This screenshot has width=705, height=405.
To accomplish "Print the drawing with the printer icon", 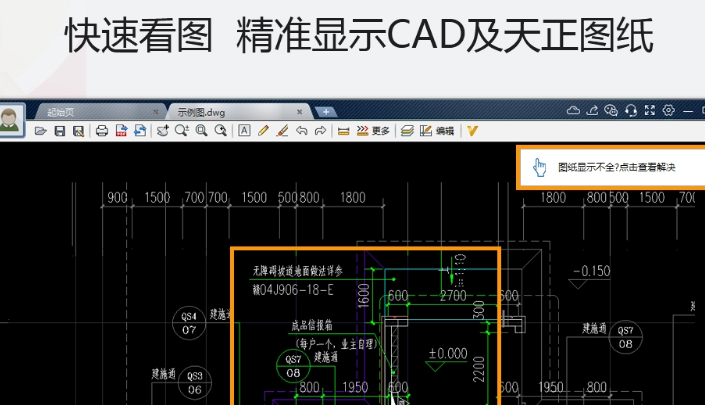I will 102,131.
